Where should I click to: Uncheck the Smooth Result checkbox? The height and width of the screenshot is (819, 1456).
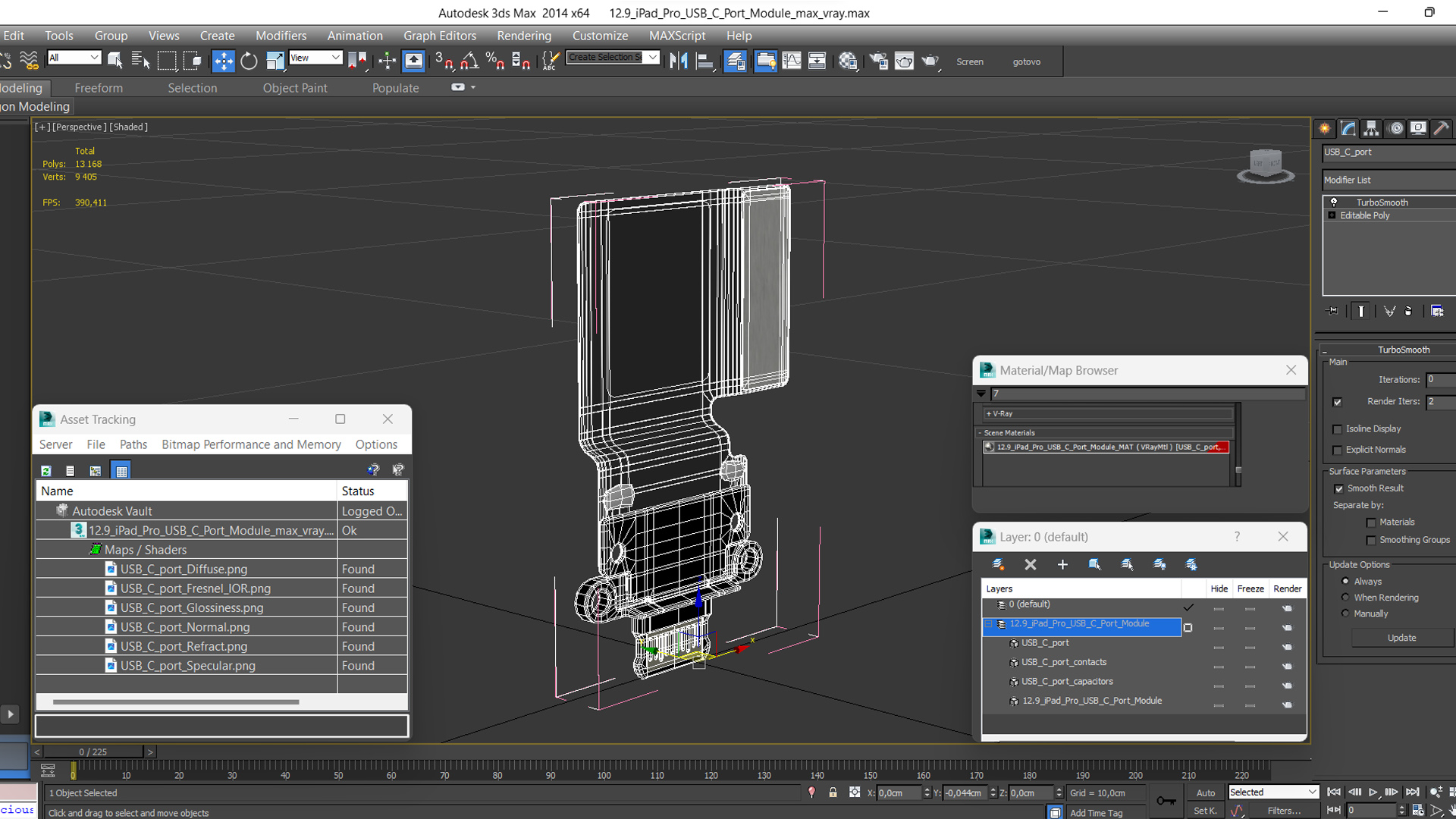(x=1338, y=489)
